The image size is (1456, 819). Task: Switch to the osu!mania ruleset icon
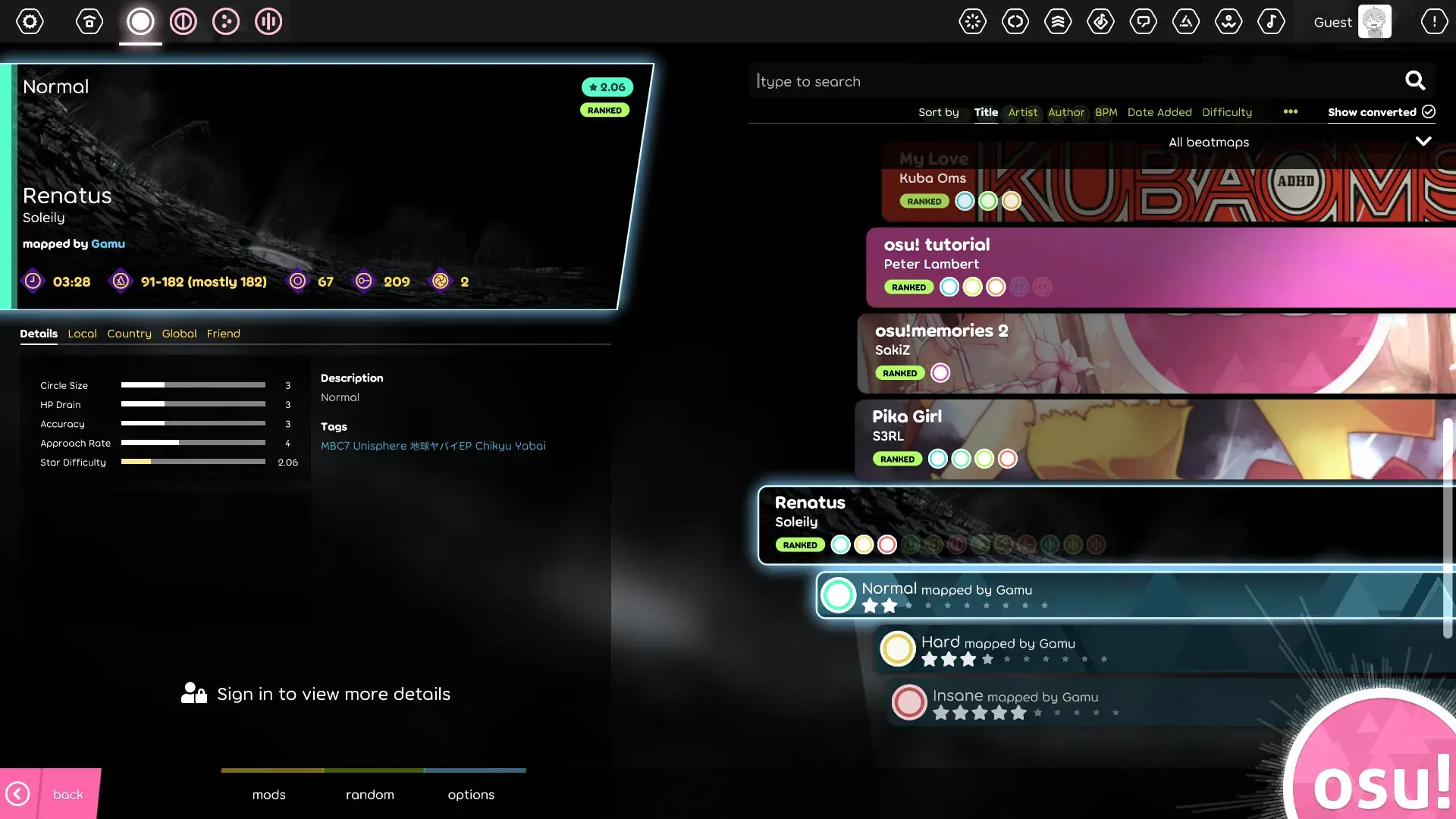pyautogui.click(x=268, y=21)
